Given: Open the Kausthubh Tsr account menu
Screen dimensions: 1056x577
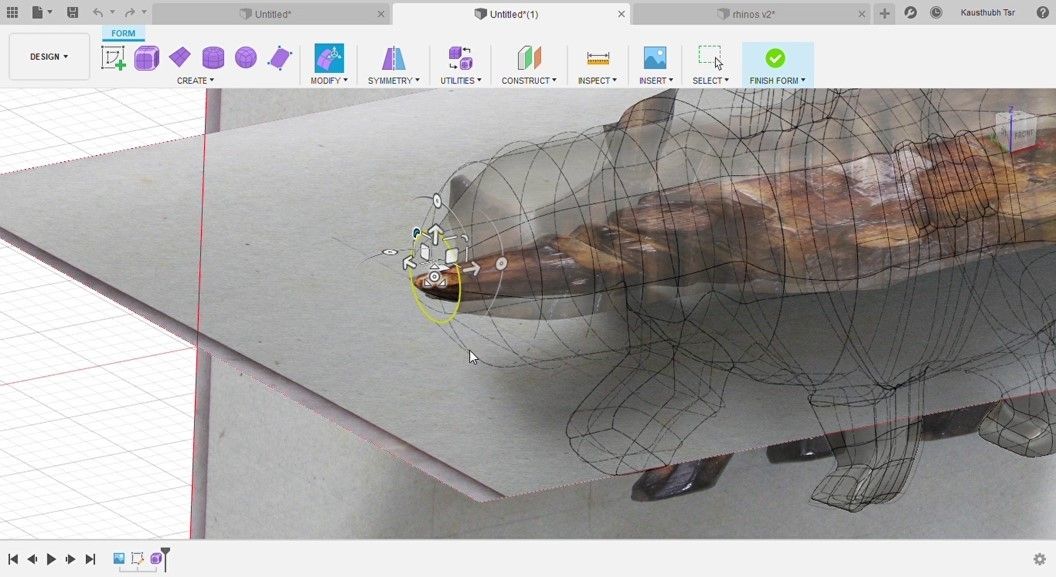Looking at the screenshot, I should coord(987,13).
